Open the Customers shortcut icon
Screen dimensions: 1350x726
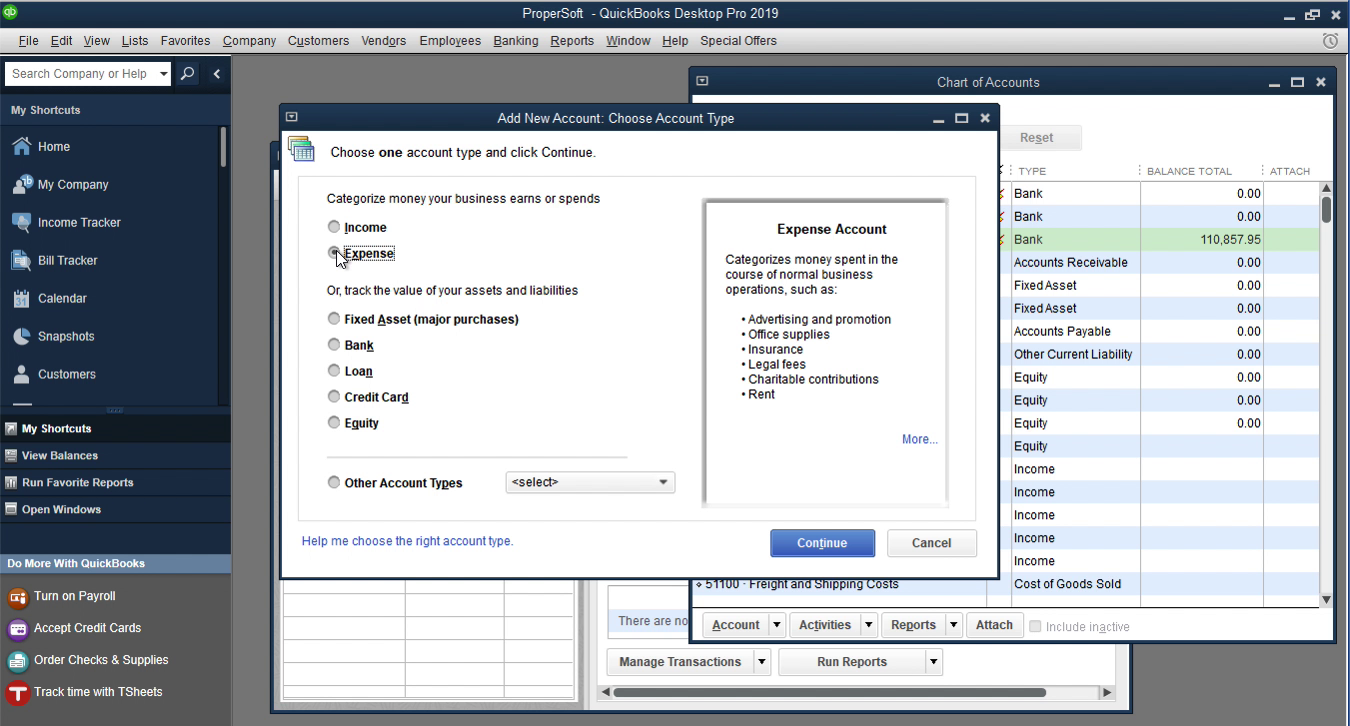coord(21,375)
